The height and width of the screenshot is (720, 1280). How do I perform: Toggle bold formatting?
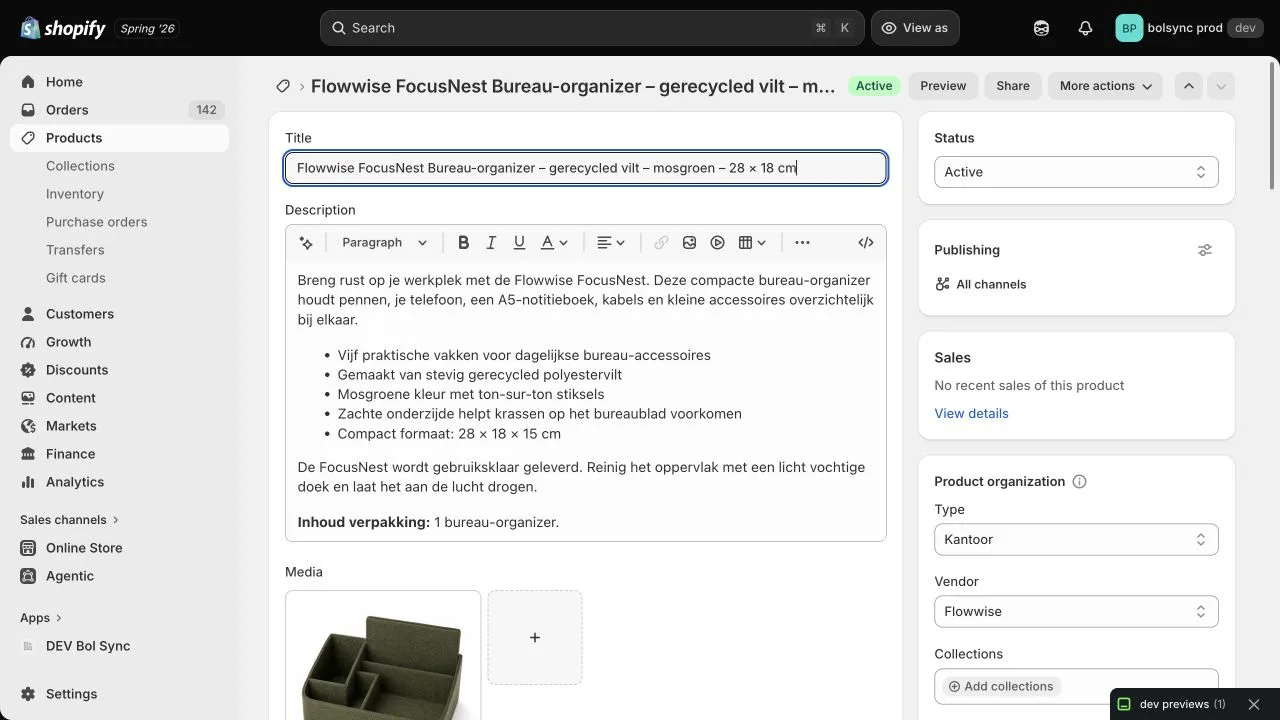tap(463, 242)
